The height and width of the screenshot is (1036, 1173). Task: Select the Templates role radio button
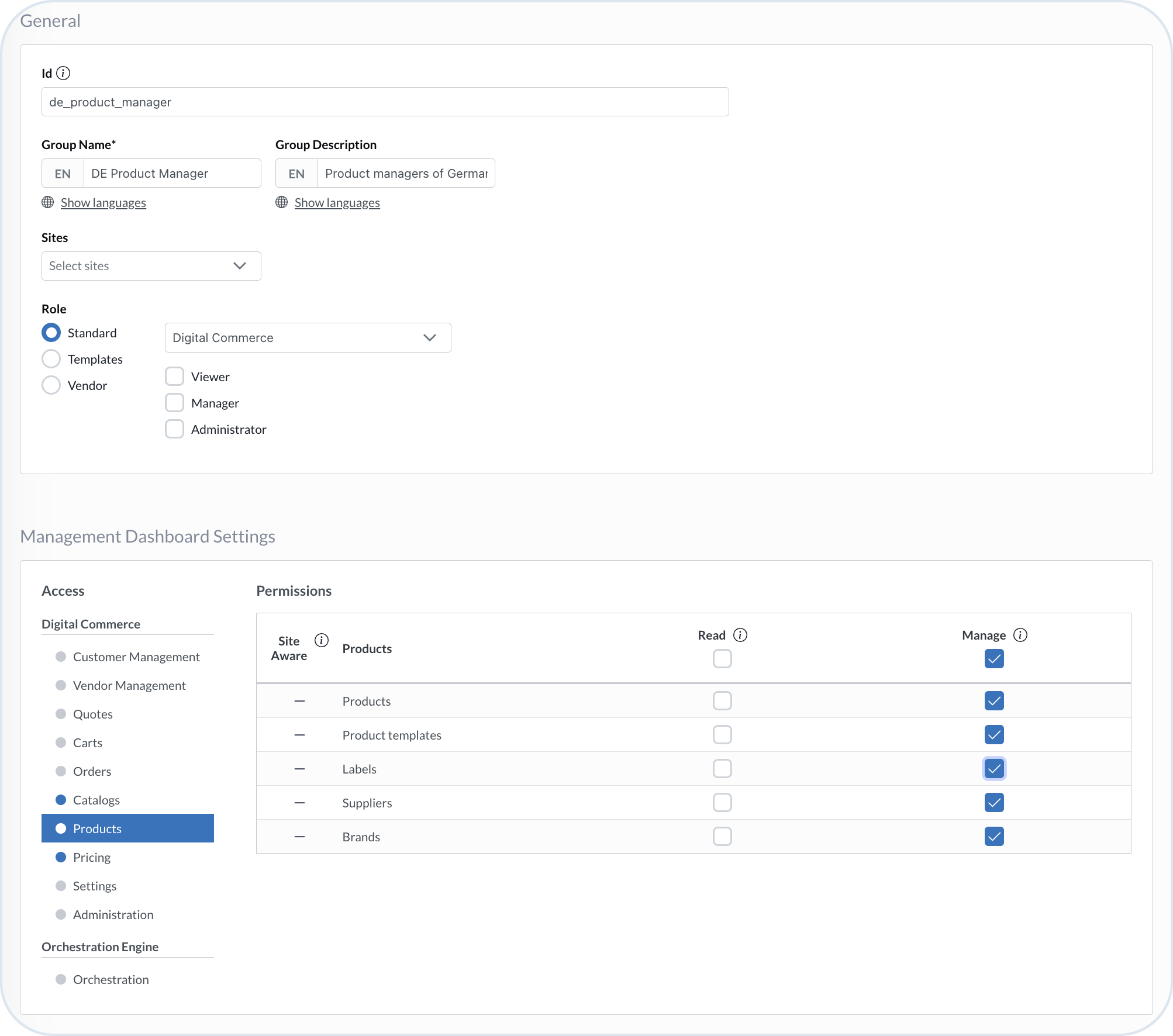click(51, 359)
